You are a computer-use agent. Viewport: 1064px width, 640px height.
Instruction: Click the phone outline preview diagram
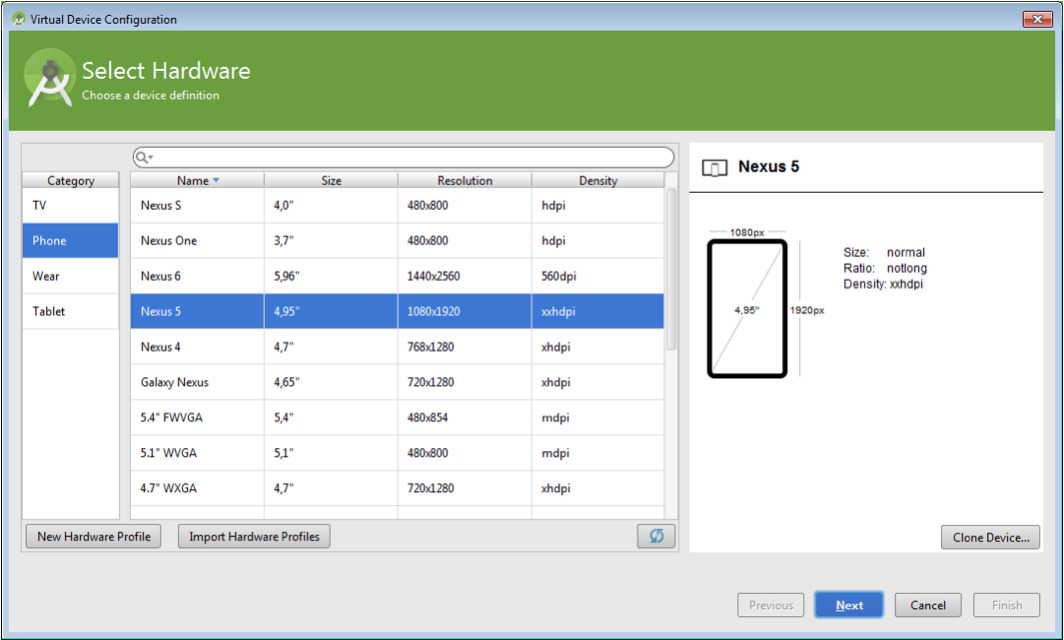pyautogui.click(x=747, y=309)
